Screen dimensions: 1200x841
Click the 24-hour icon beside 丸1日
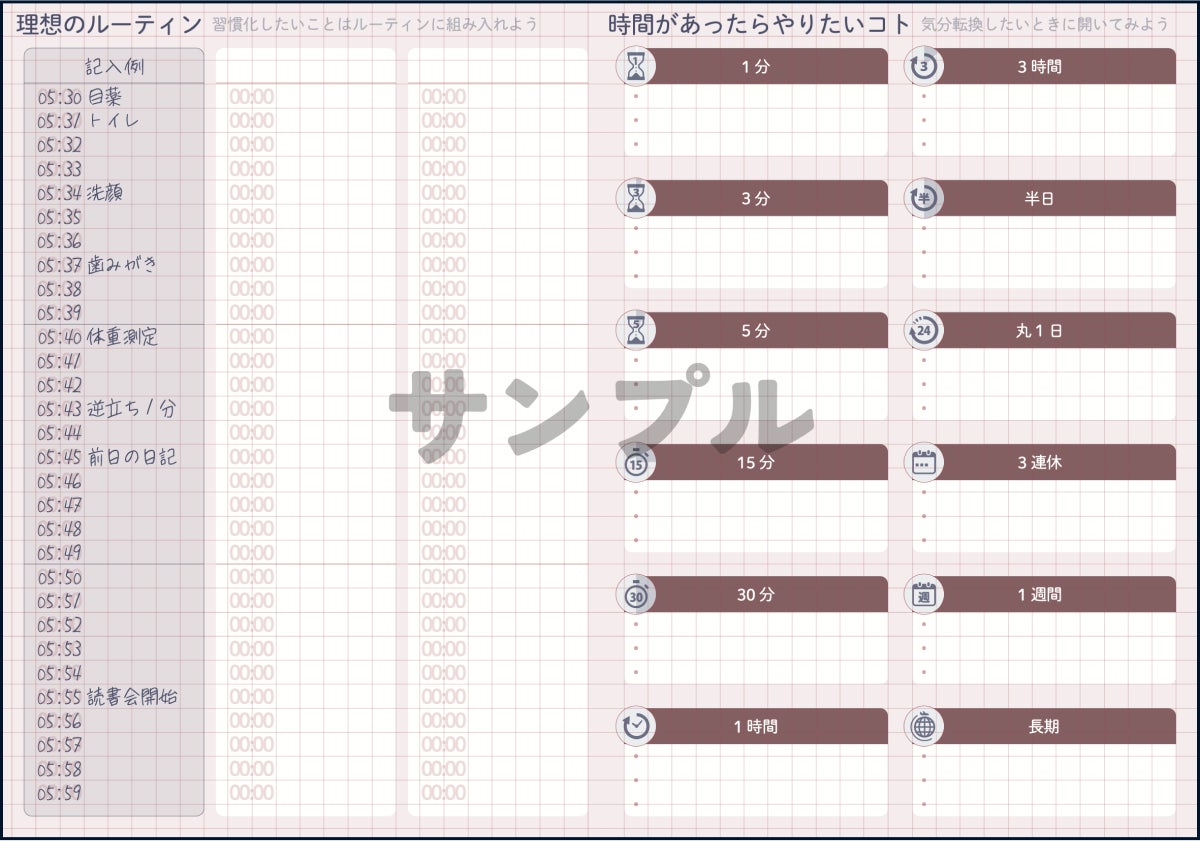pyautogui.click(x=924, y=331)
